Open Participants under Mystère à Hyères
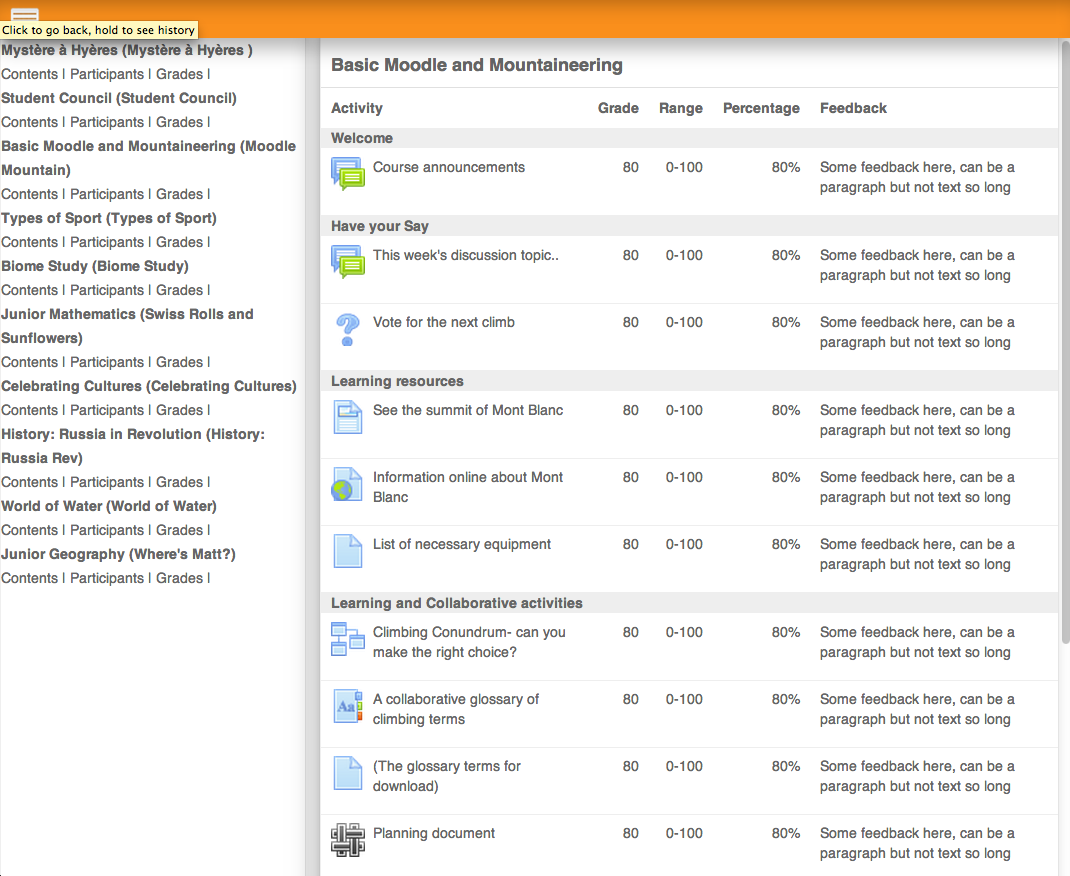Image resolution: width=1070 pixels, height=876 pixels. (107, 74)
